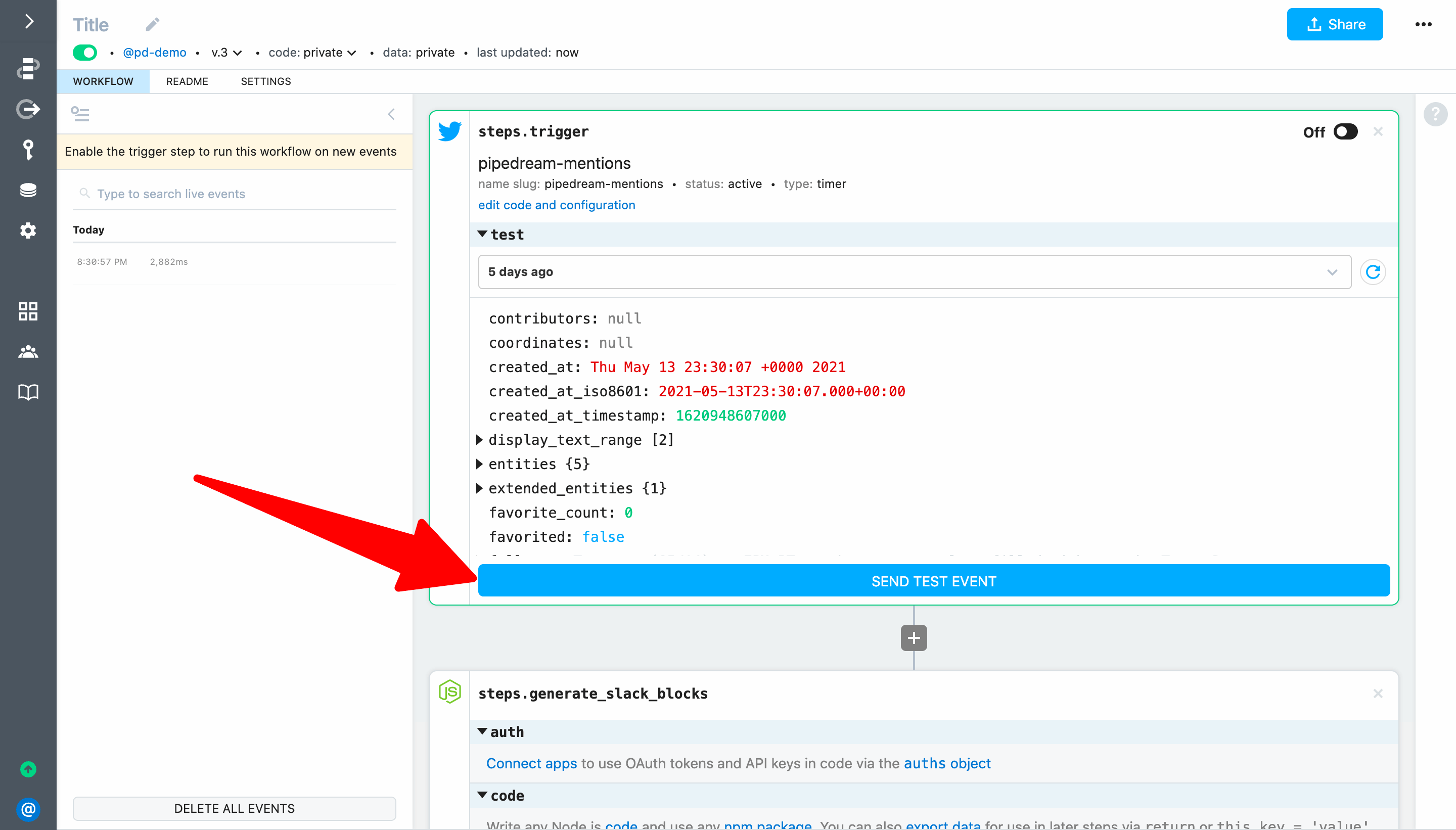Viewport: 1456px width, 830px height.
Task: Switch to the README tab
Action: click(187, 81)
